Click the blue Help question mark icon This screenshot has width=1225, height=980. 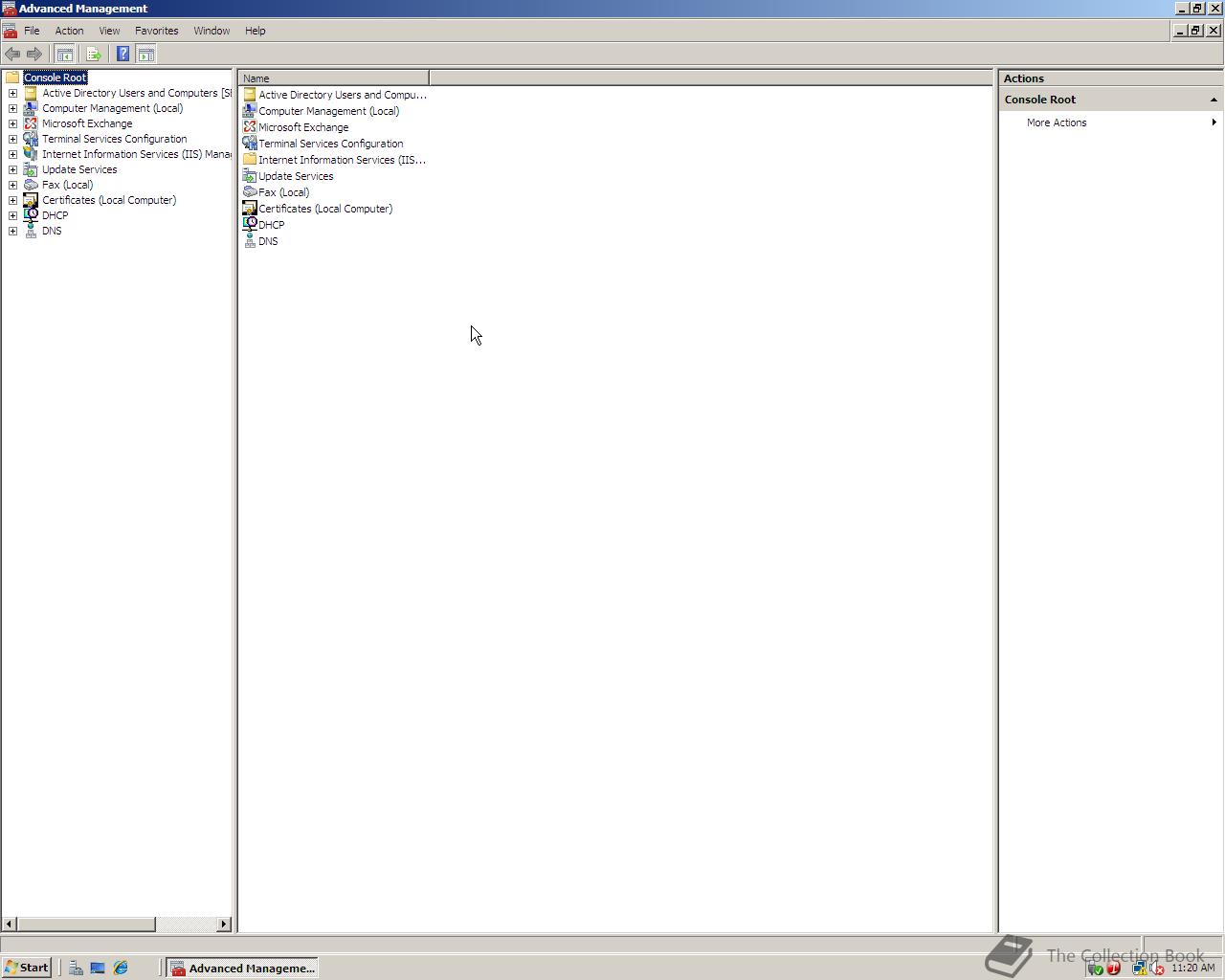coord(122,55)
